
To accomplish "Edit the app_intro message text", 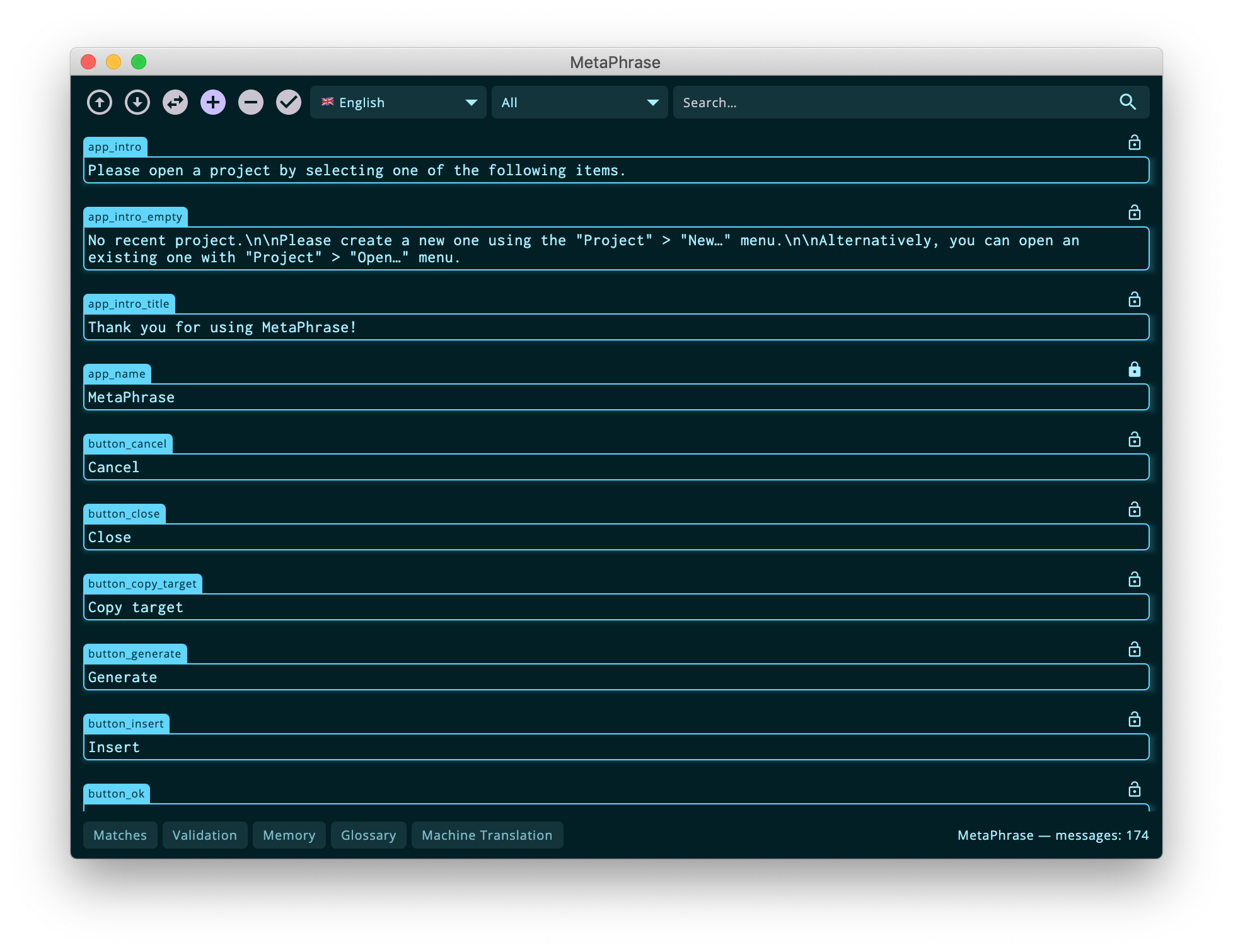I will pos(616,170).
